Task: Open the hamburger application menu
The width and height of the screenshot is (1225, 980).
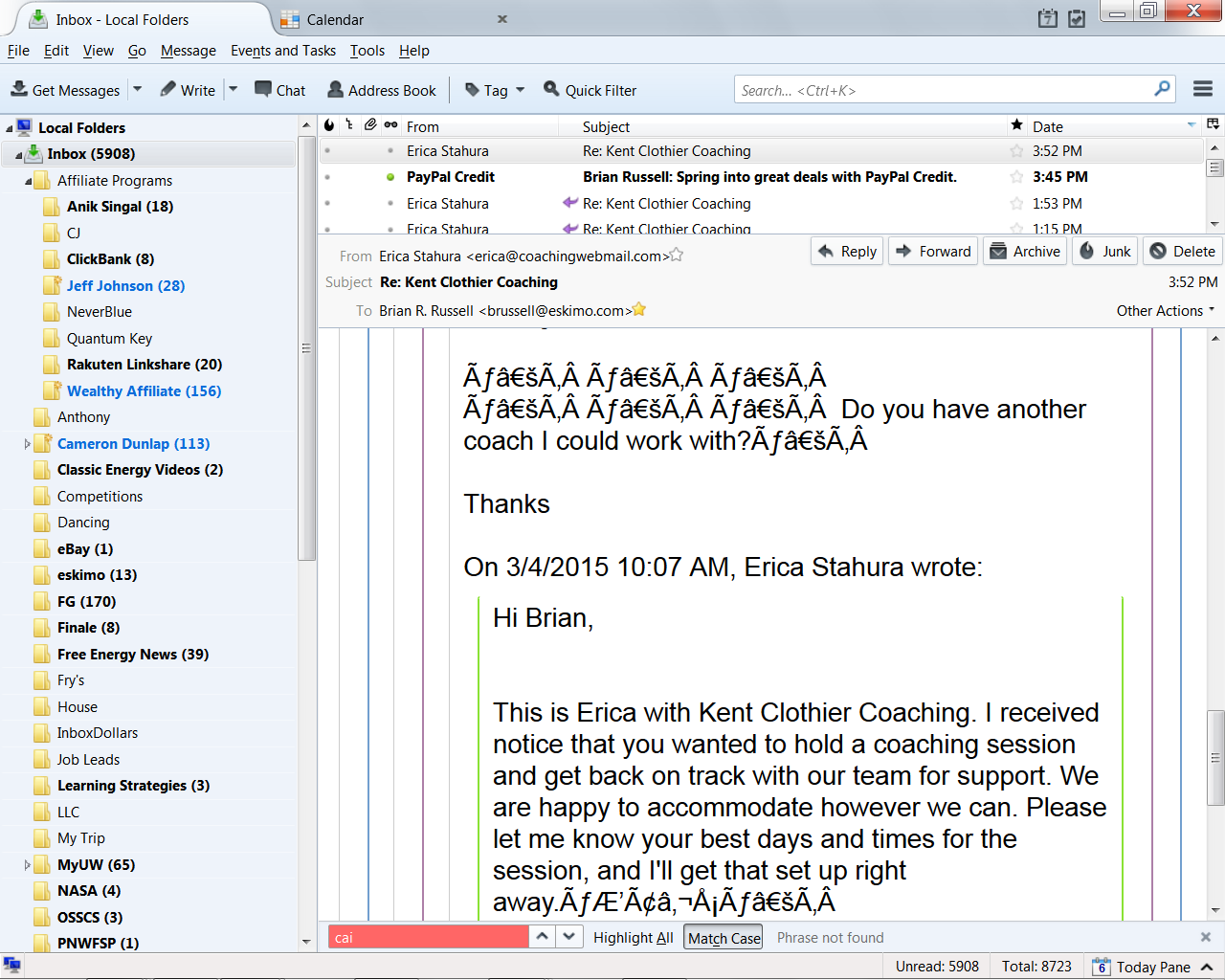Action: pos(1203,89)
